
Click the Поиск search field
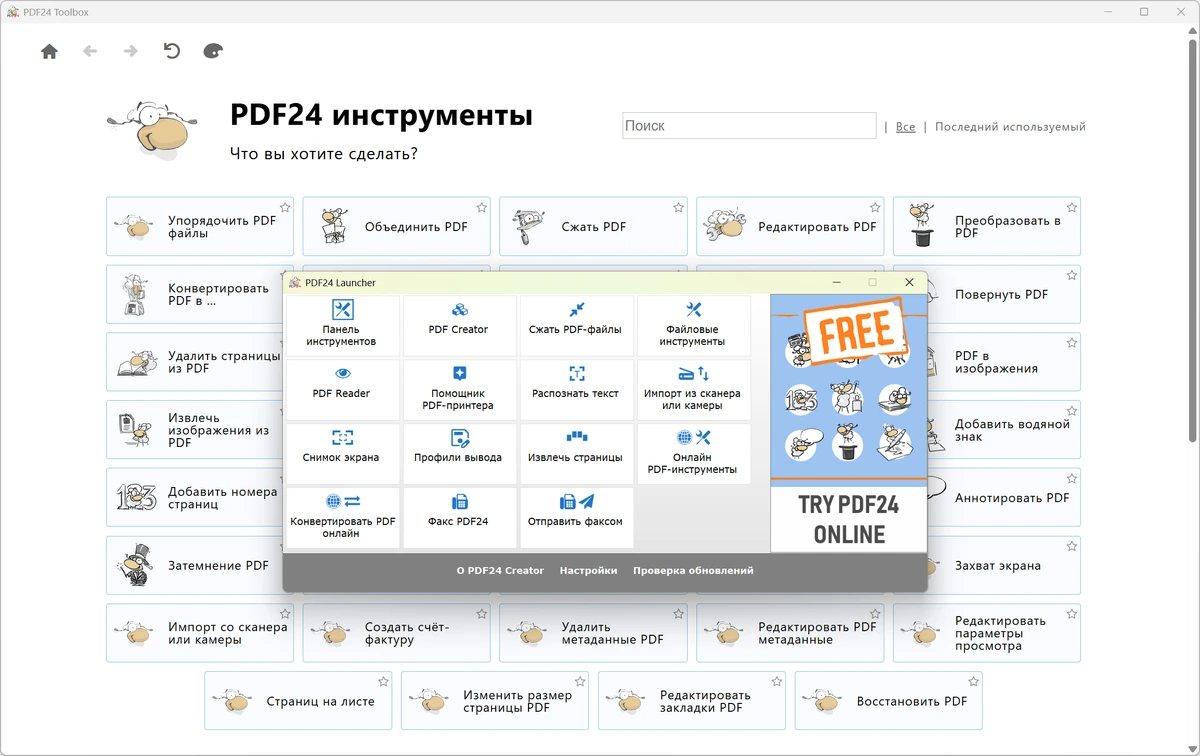tap(749, 126)
